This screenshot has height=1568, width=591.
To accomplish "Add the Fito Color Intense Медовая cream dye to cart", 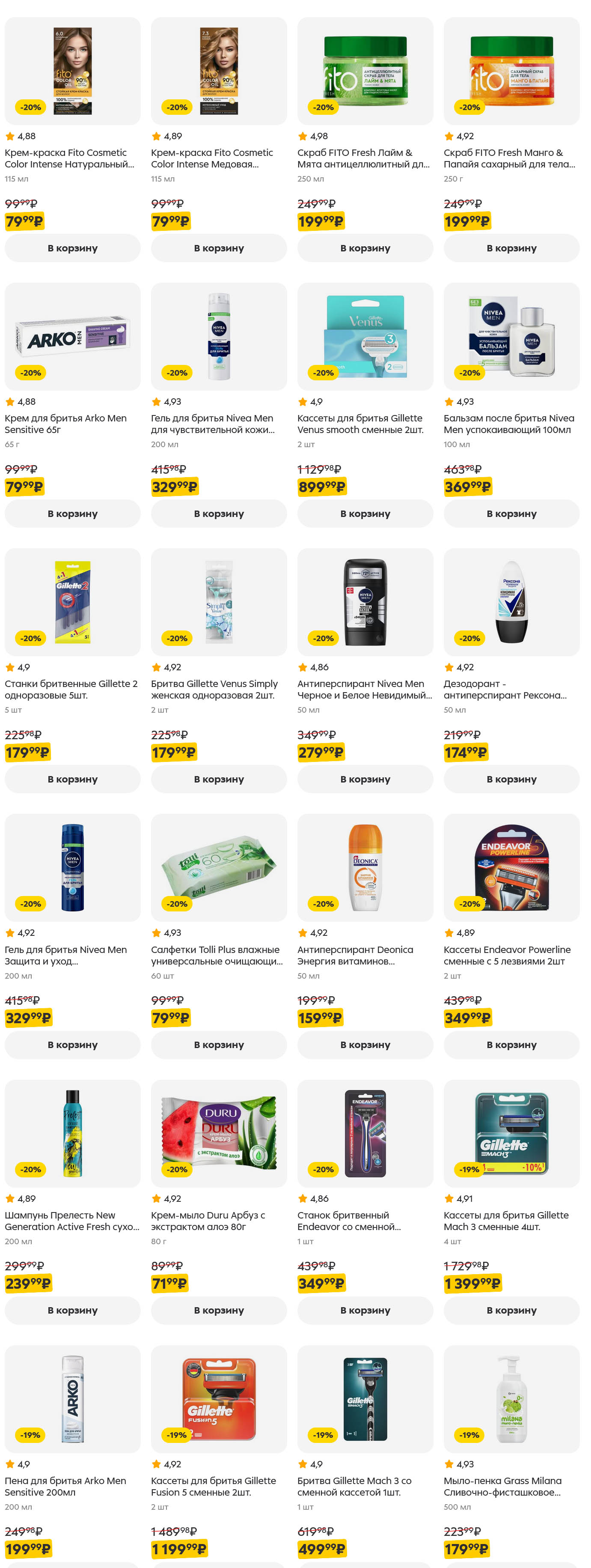I will coord(219,248).
